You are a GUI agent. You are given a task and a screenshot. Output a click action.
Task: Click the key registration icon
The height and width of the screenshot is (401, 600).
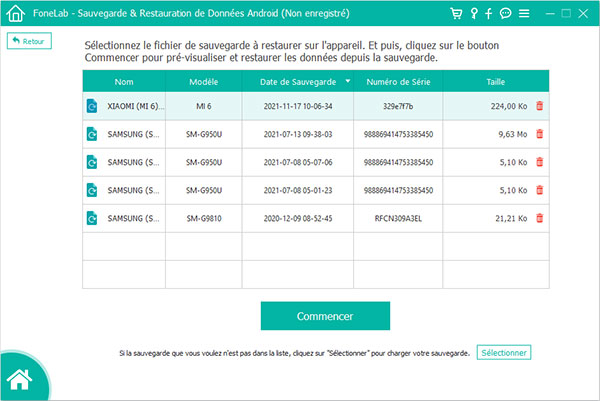tap(473, 14)
